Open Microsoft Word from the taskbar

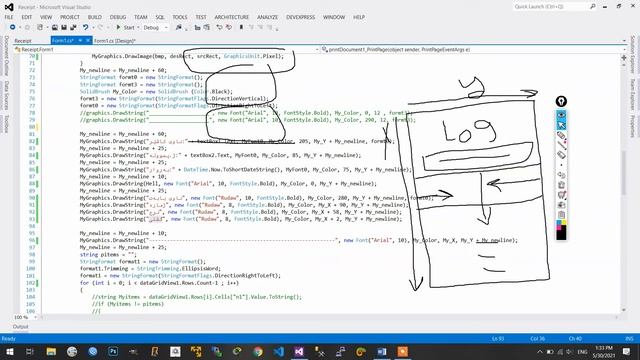[382, 351]
